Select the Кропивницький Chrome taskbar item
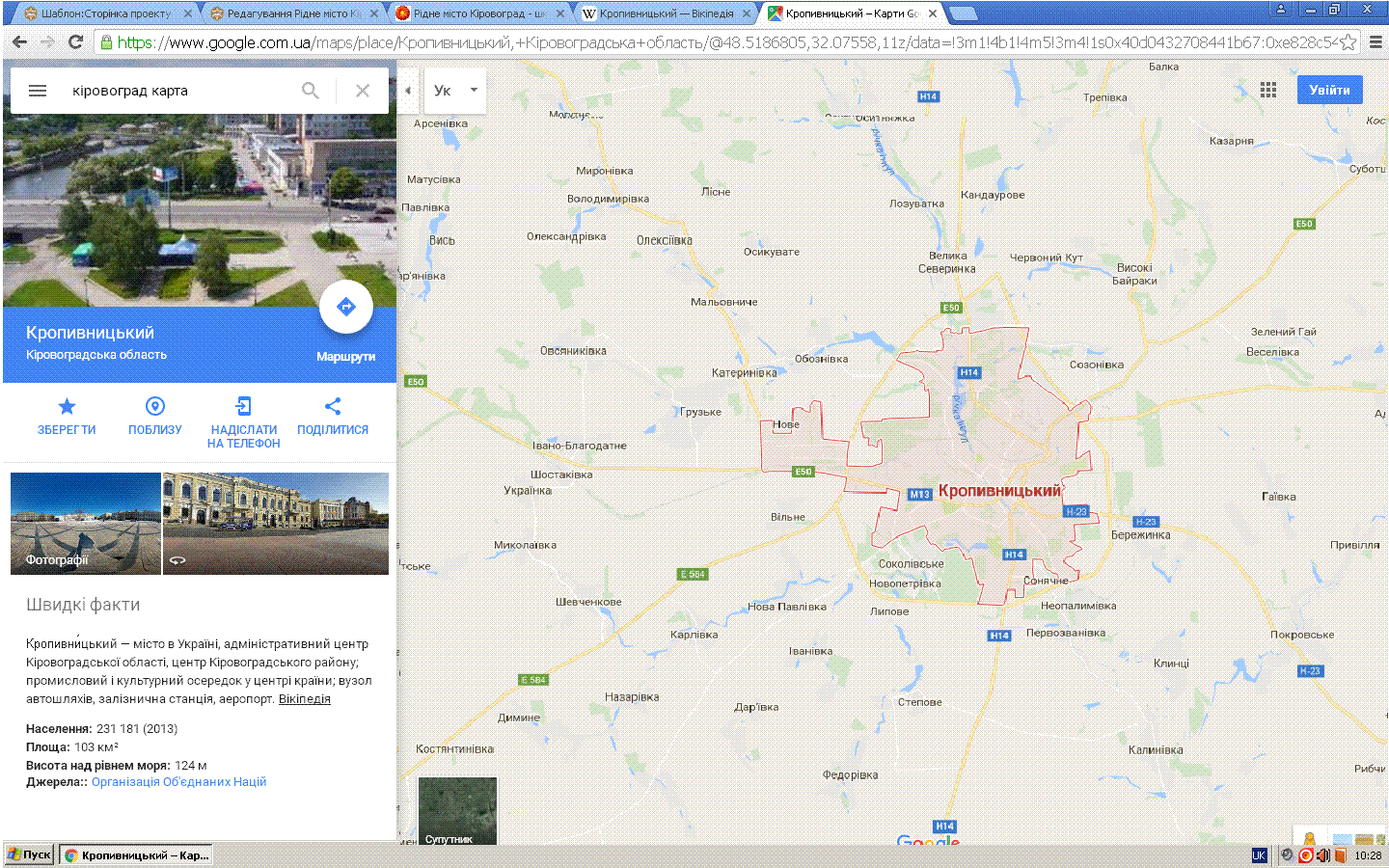The height and width of the screenshot is (868, 1389). click(x=135, y=855)
